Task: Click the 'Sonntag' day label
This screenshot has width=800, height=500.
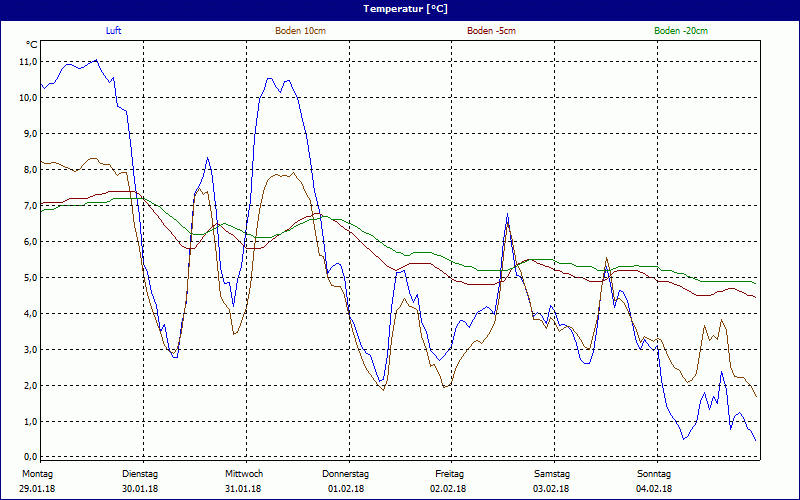Action: tap(654, 474)
